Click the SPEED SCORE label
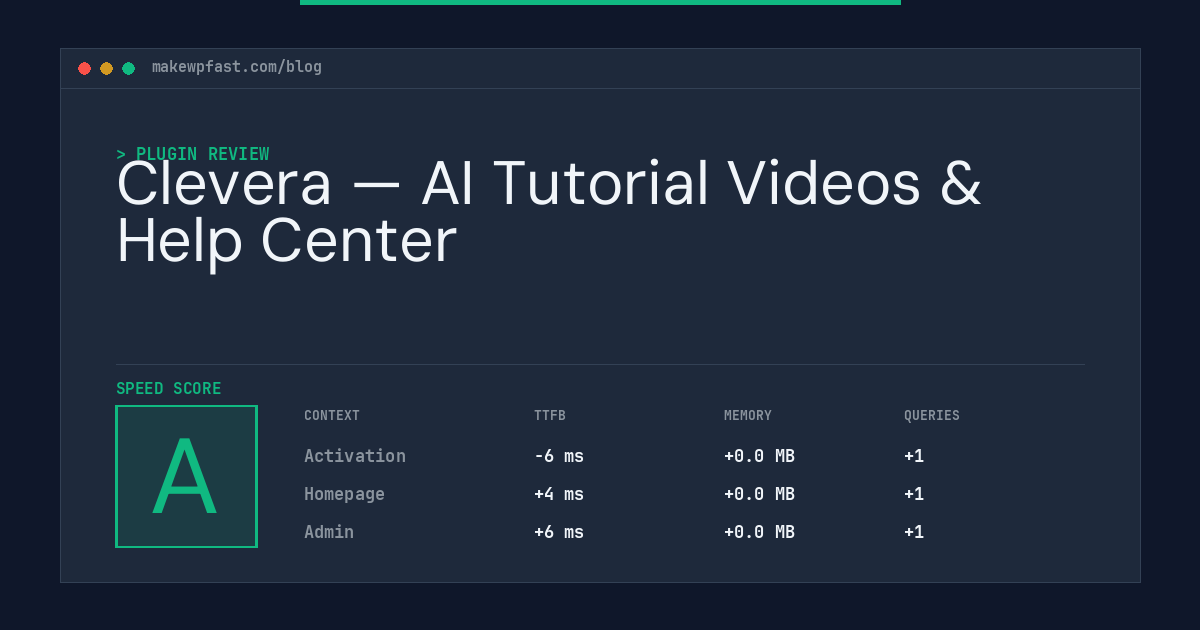The image size is (1200, 630). coord(169,388)
